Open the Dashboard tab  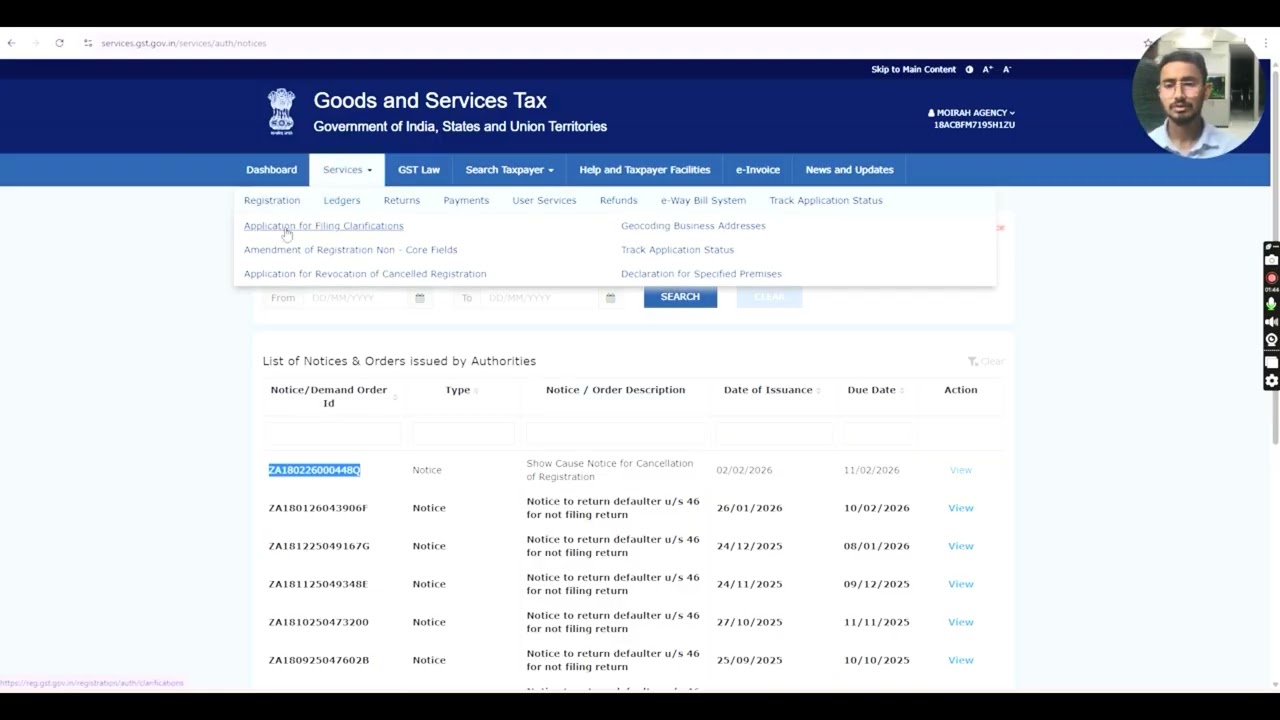click(x=272, y=170)
